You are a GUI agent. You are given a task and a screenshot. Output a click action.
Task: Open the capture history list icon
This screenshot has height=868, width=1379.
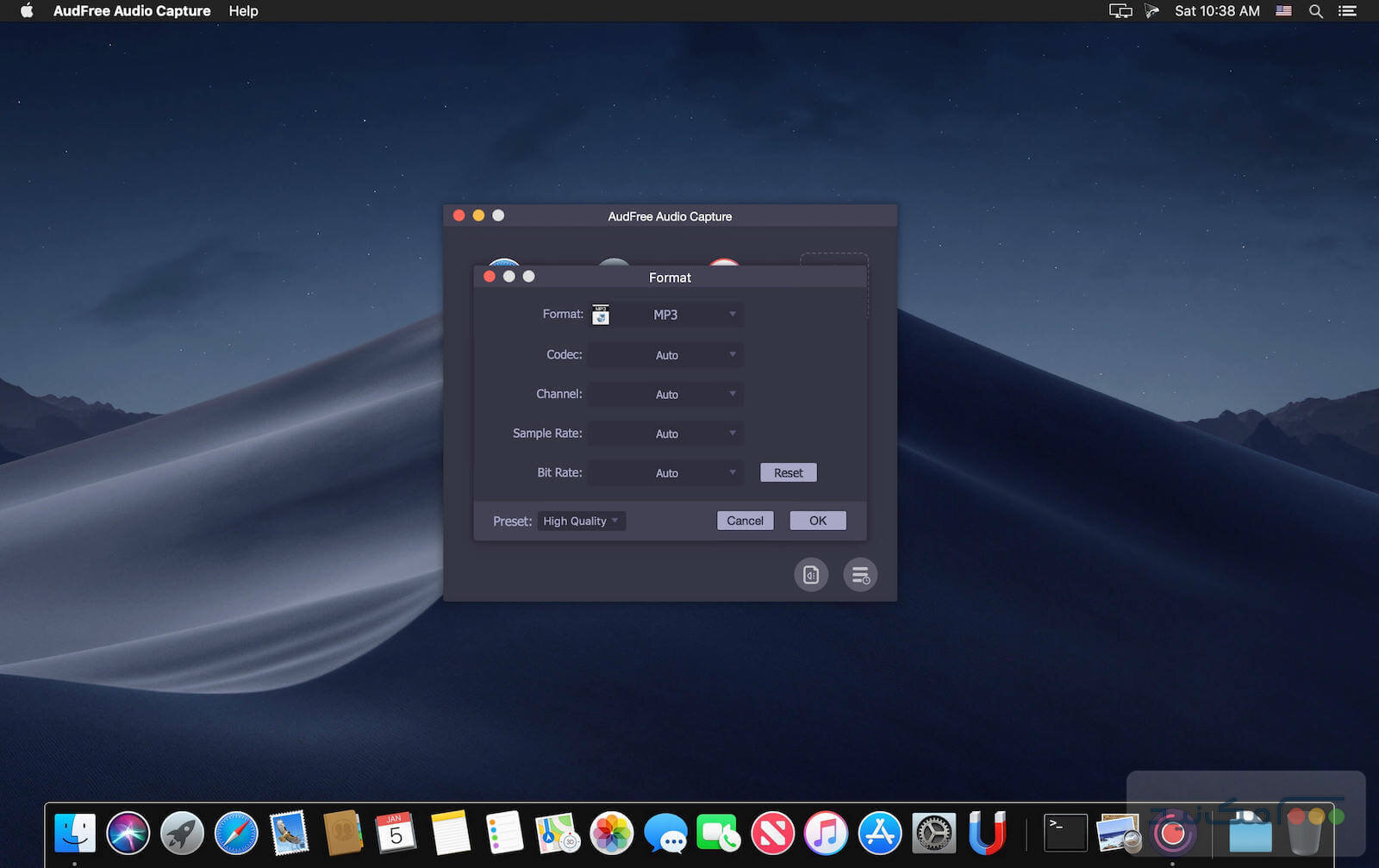[x=860, y=575]
